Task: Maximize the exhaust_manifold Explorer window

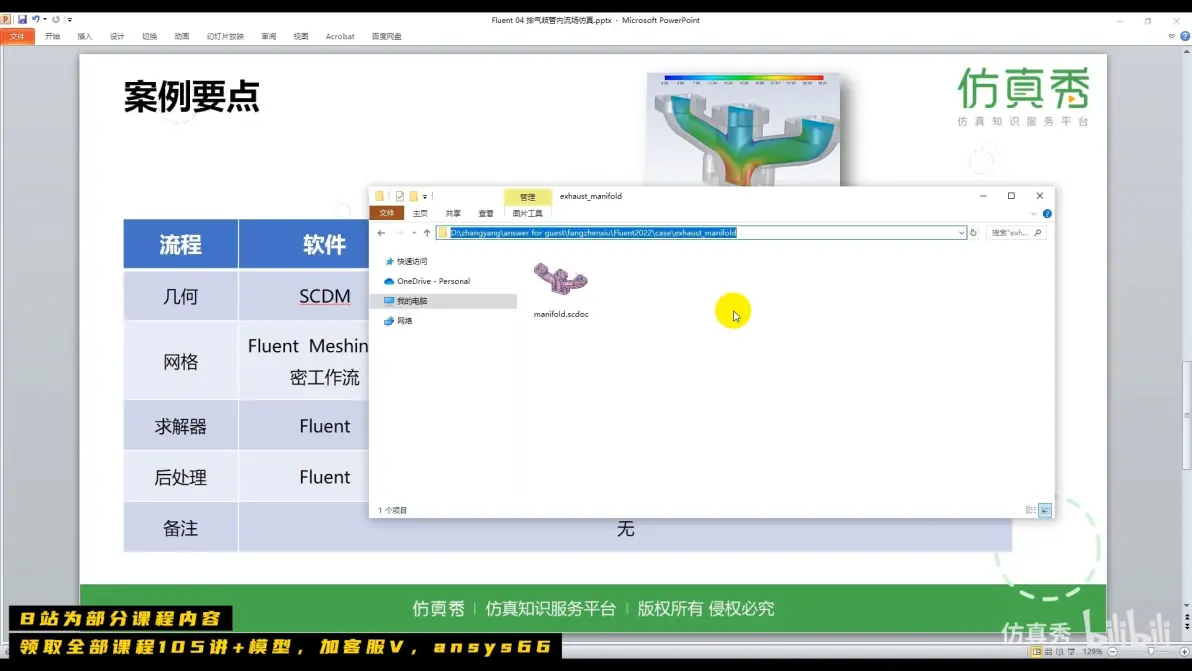Action: (x=1011, y=195)
